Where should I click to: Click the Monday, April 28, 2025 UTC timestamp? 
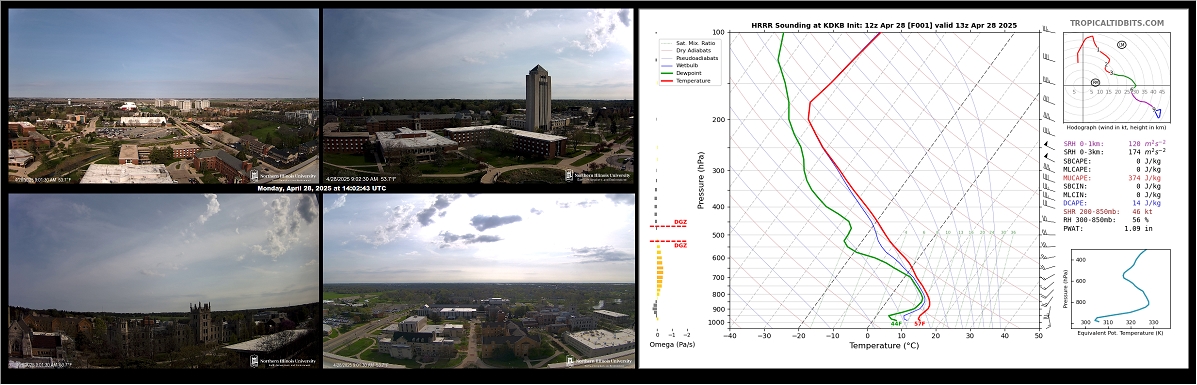(x=321, y=188)
